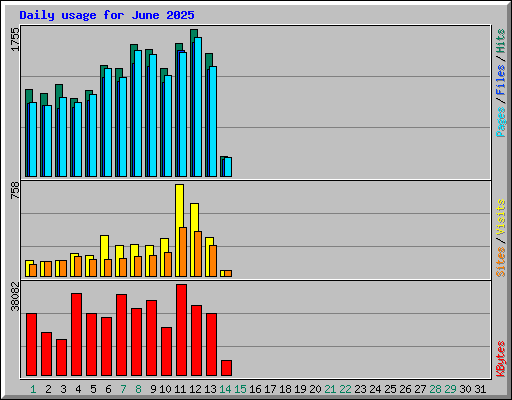The height and width of the screenshot is (400, 512).
Task: Click day 6 on the x-axis
Action: (x=108, y=389)
